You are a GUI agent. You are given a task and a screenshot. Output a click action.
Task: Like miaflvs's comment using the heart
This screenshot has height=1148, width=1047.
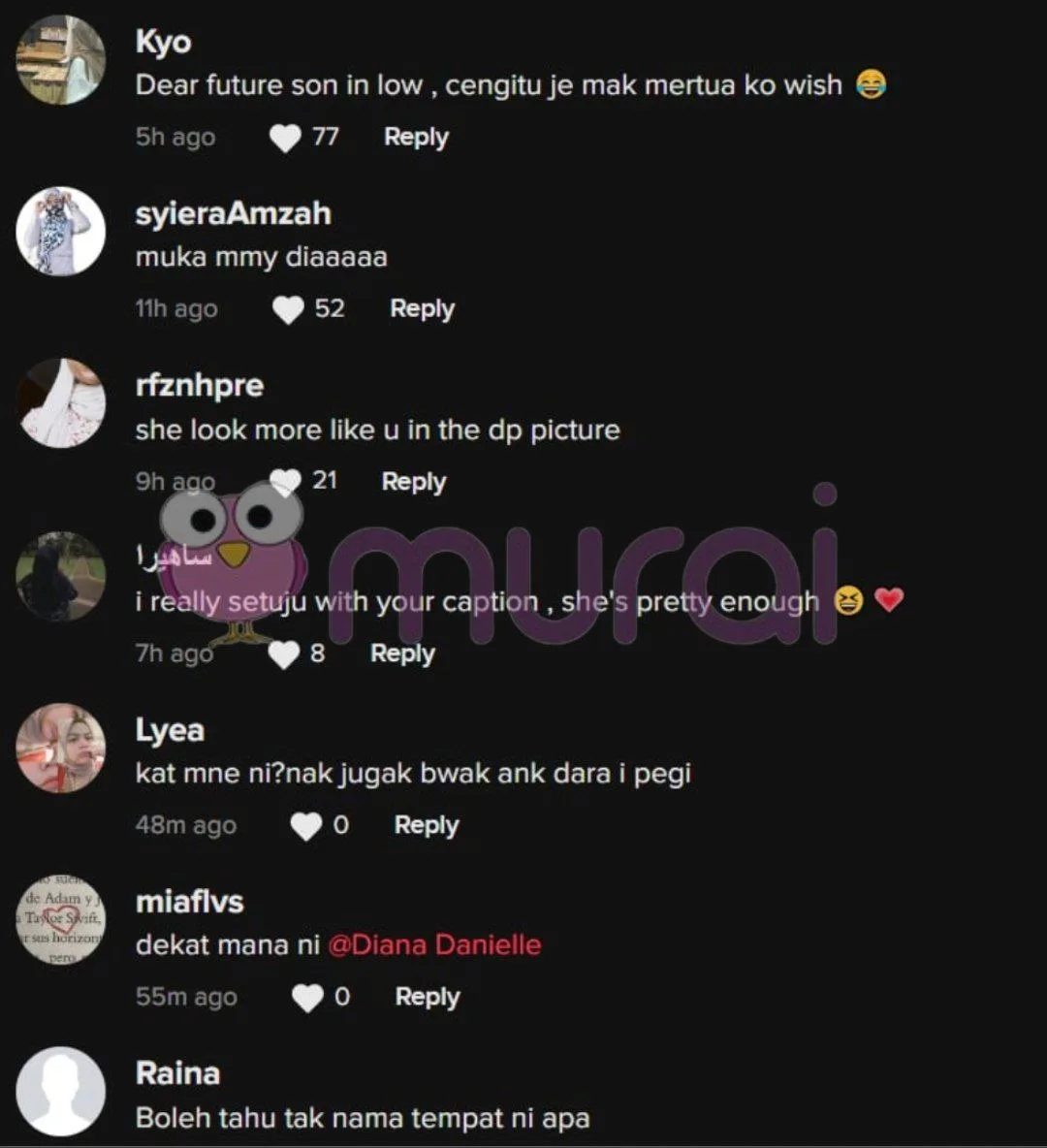coord(307,998)
